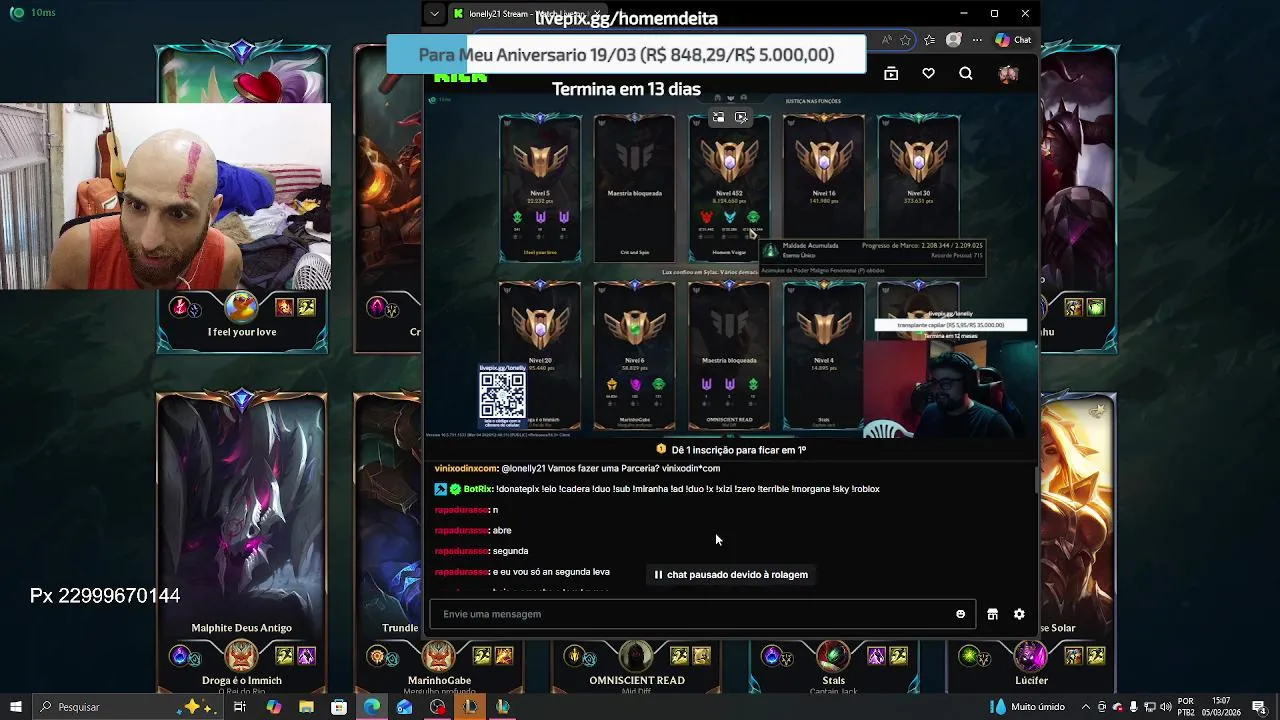Click the BotRix moderator badge icon

click(x=440, y=489)
